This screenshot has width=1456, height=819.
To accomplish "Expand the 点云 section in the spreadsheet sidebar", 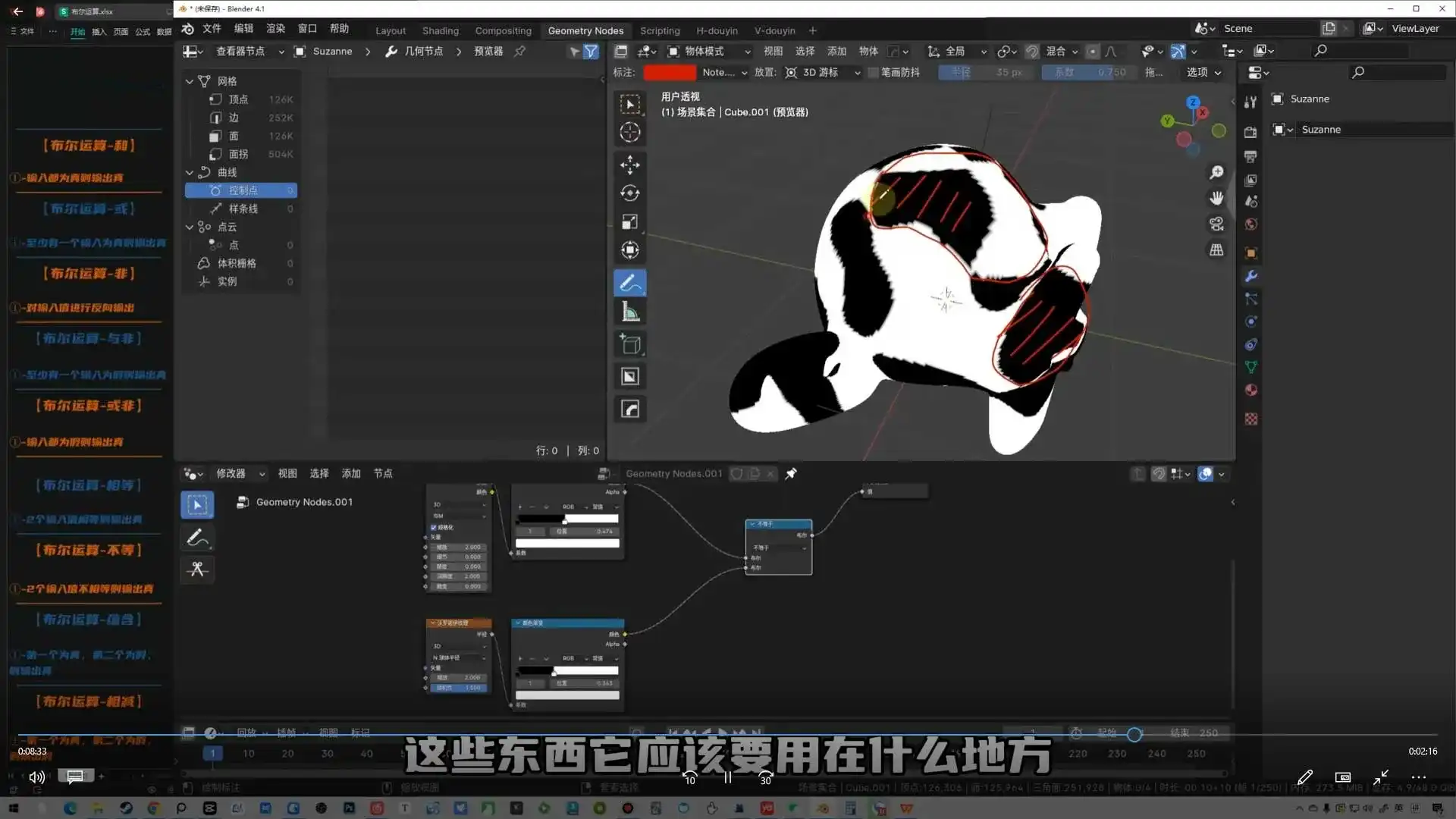I will 189,227.
